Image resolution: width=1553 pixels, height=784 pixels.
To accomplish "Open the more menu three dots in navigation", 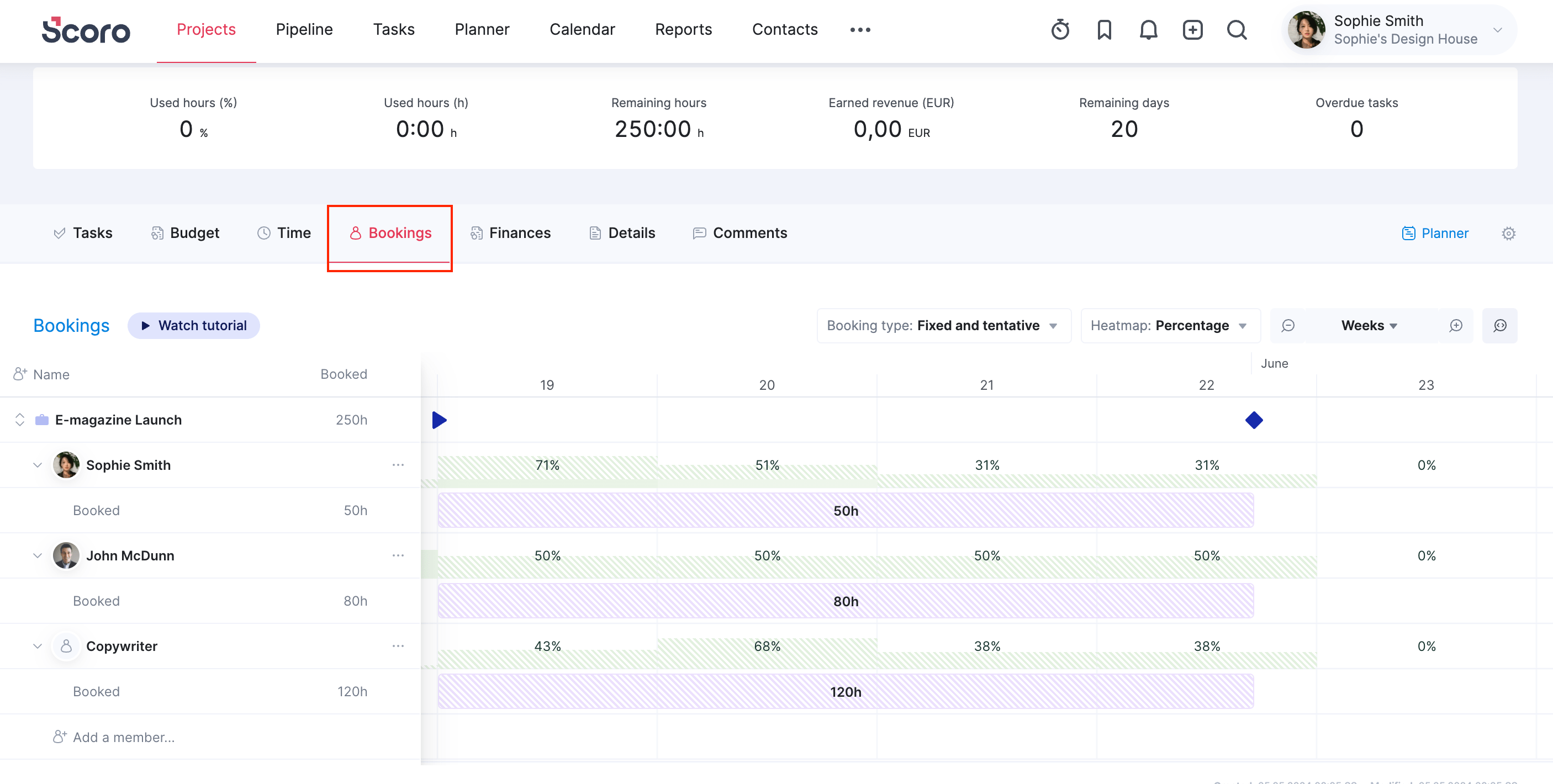I will 860,29.
